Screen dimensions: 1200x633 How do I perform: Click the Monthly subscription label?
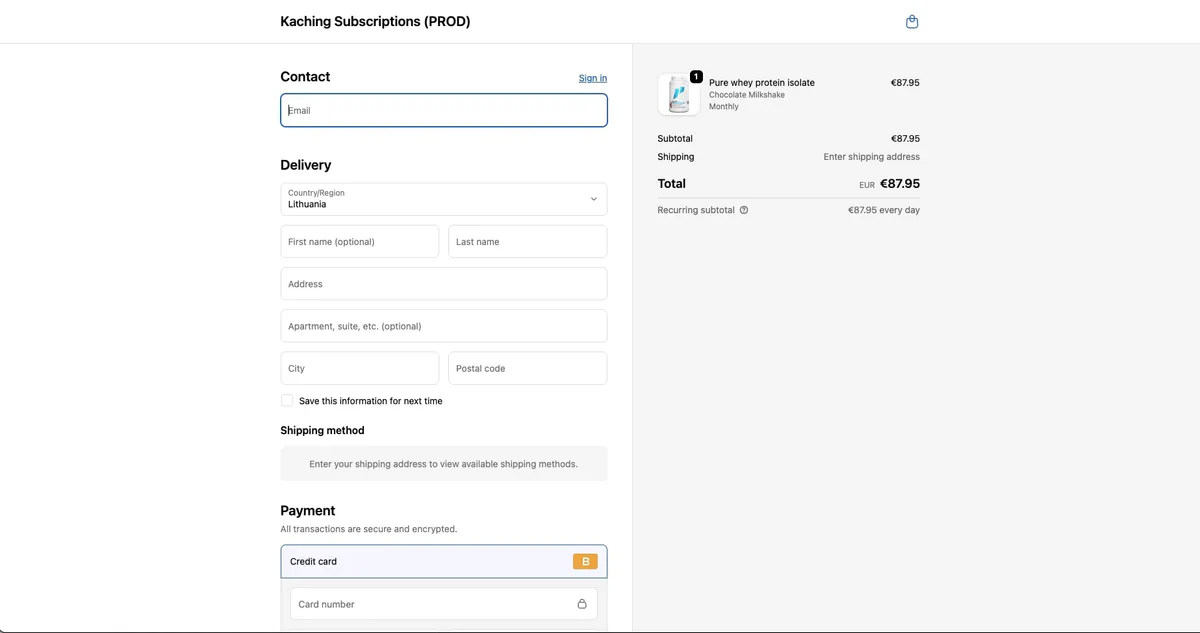point(724,106)
